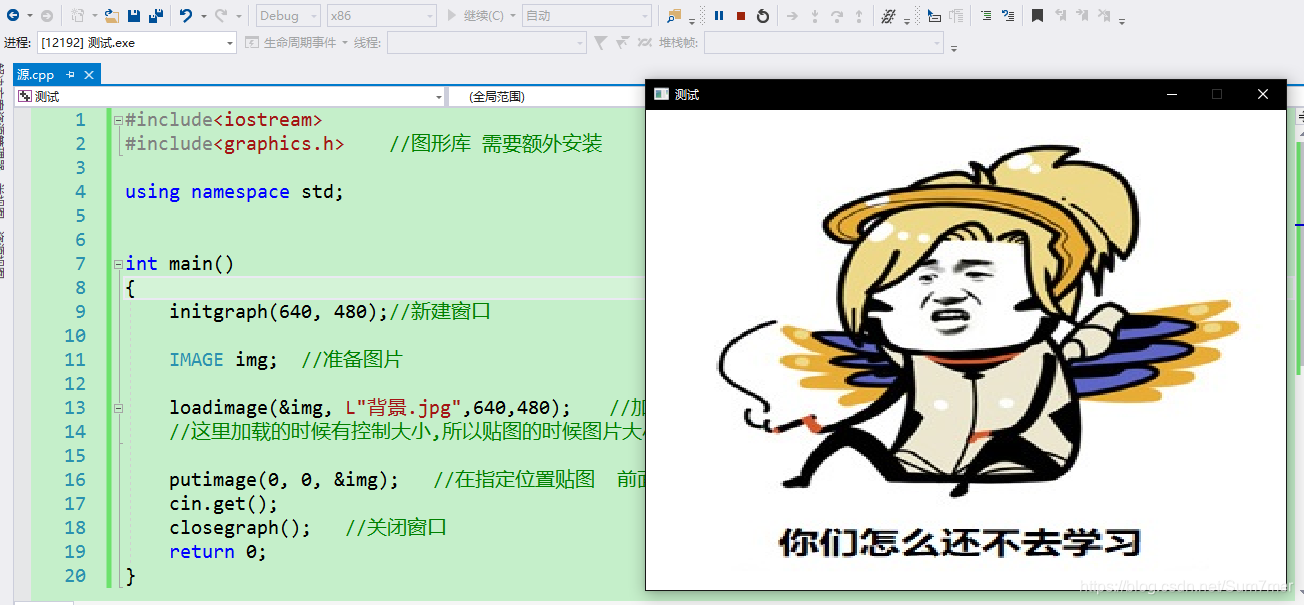Click Show Next Statement arrow
1304x605 pixels.
pyautogui.click(x=792, y=16)
